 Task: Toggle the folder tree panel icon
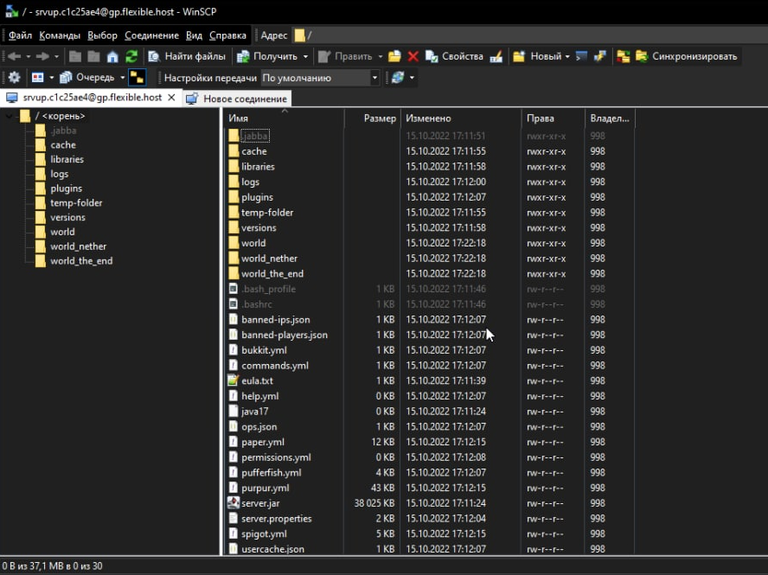click(x=137, y=77)
